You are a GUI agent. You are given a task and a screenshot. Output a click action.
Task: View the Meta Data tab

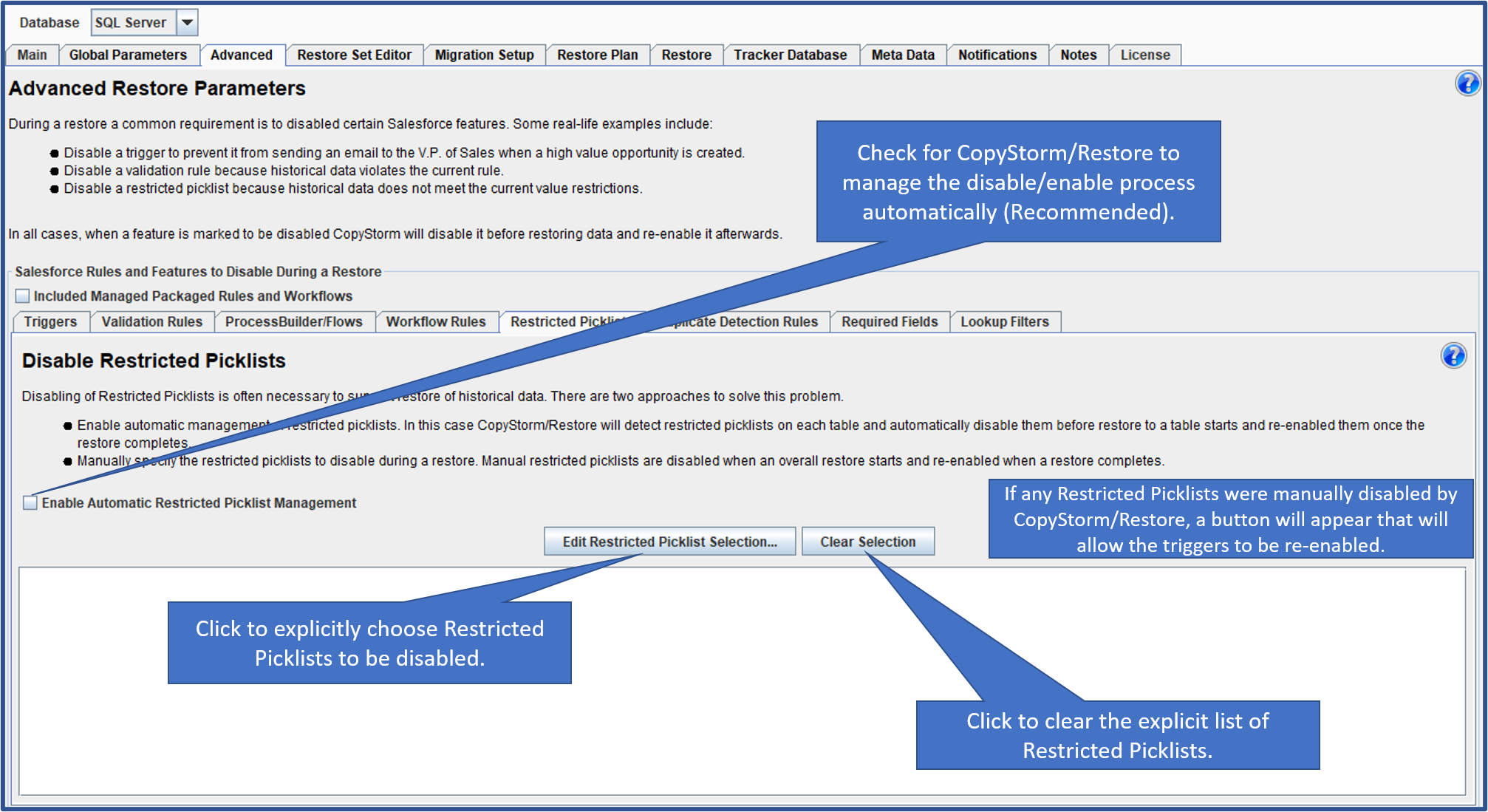tap(903, 55)
